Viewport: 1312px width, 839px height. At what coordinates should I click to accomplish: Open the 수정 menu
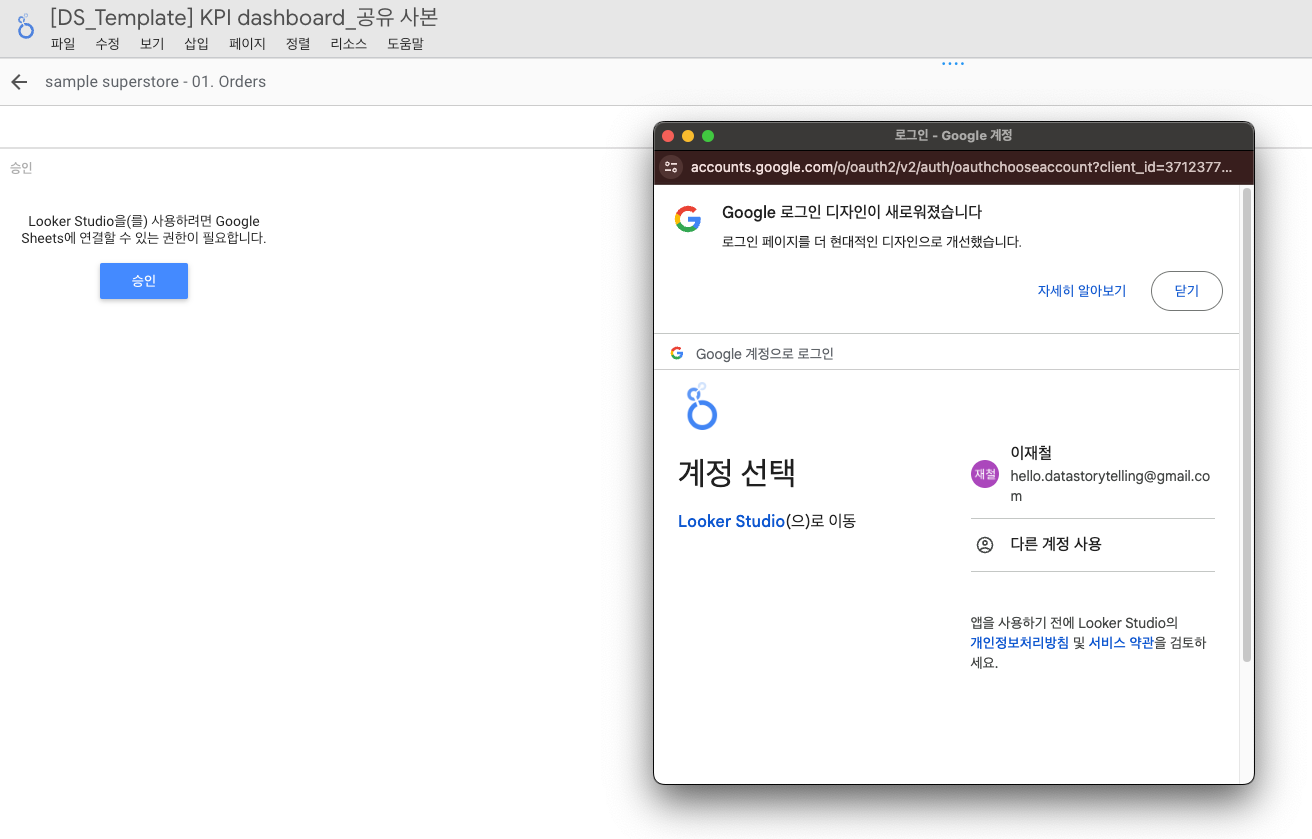click(x=108, y=44)
